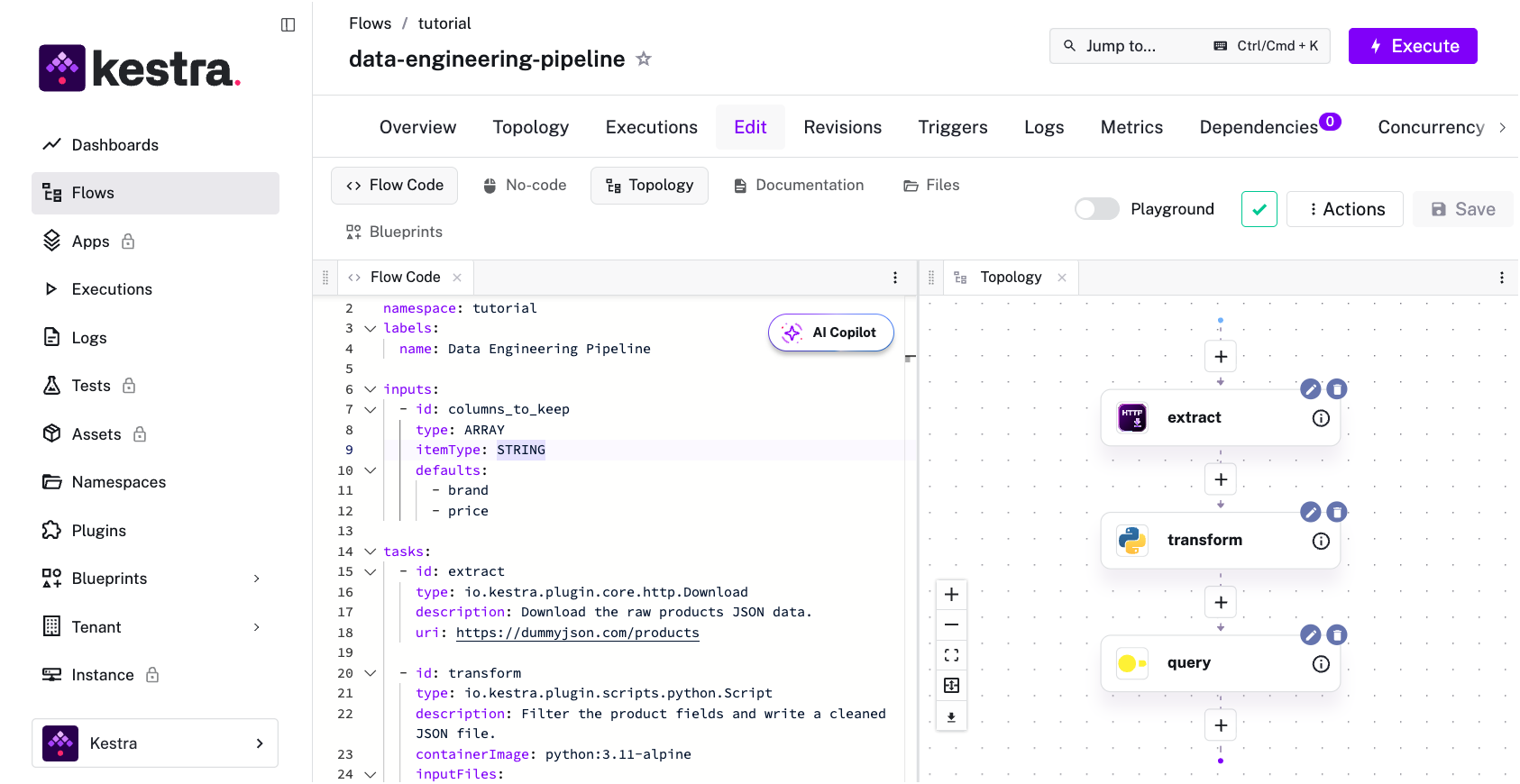Viewport: 1520px width, 784px height.
Task: Collapse the transform task code block
Action: tap(370, 673)
